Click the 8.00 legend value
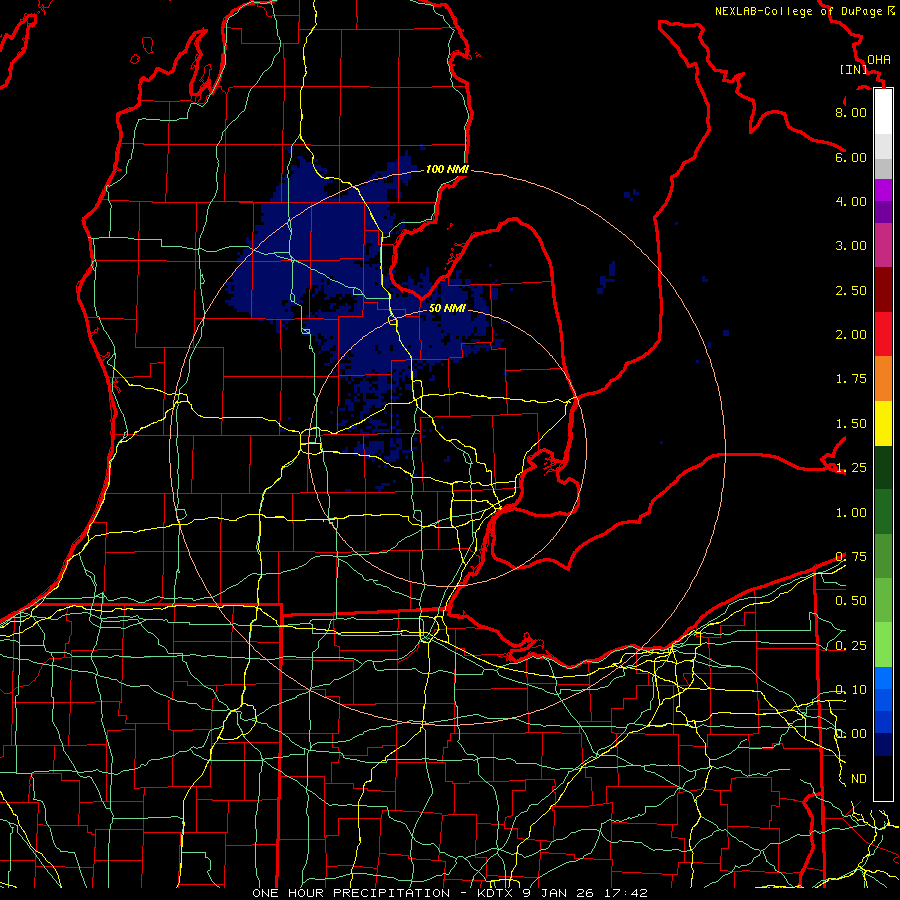This screenshot has height=900, width=900. click(851, 112)
